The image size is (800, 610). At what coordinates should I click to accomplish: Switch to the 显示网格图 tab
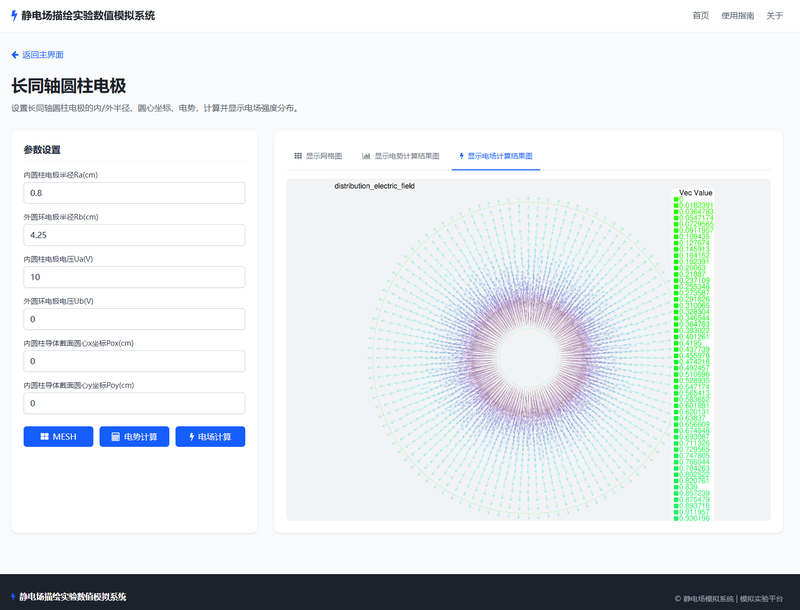tap(318, 156)
